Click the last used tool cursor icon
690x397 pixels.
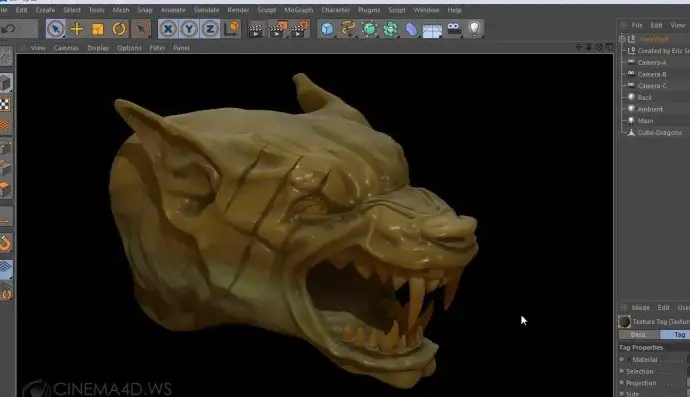click(x=141, y=29)
